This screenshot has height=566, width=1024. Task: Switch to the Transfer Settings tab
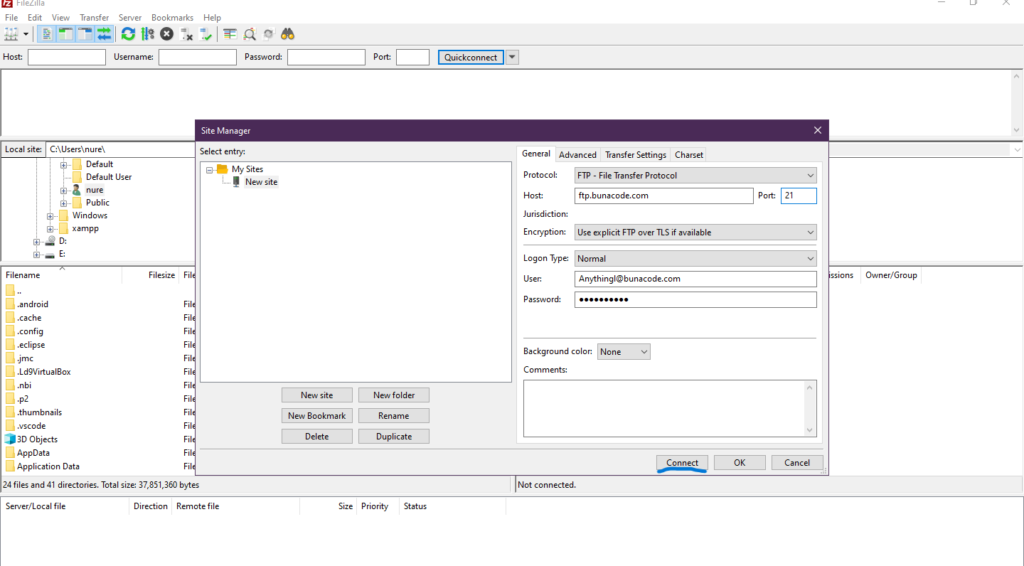click(635, 155)
